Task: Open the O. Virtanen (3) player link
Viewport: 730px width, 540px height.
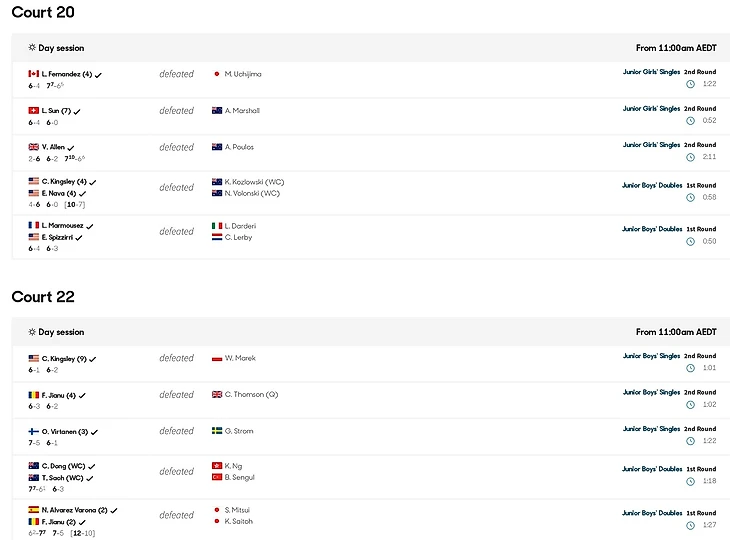Action: pyautogui.click(x=66, y=431)
